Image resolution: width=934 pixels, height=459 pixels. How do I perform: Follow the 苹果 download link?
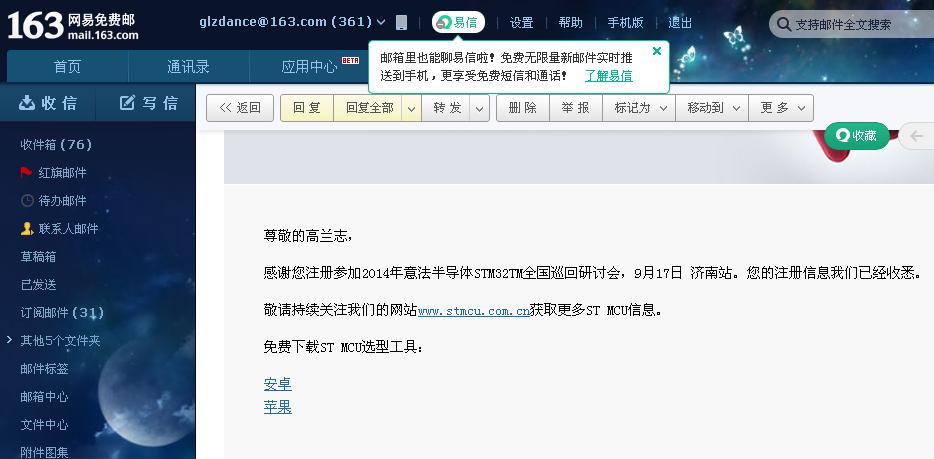[278, 407]
